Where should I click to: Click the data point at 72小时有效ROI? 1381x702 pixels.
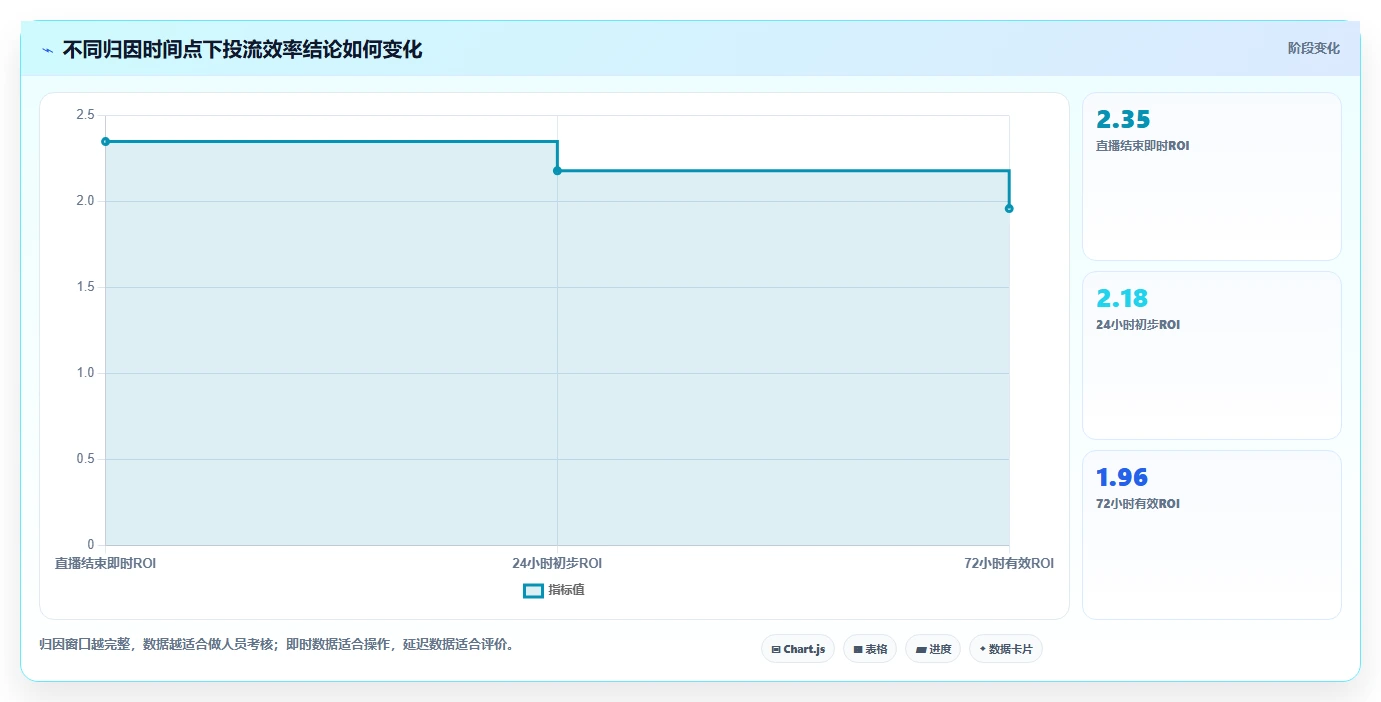1009,208
